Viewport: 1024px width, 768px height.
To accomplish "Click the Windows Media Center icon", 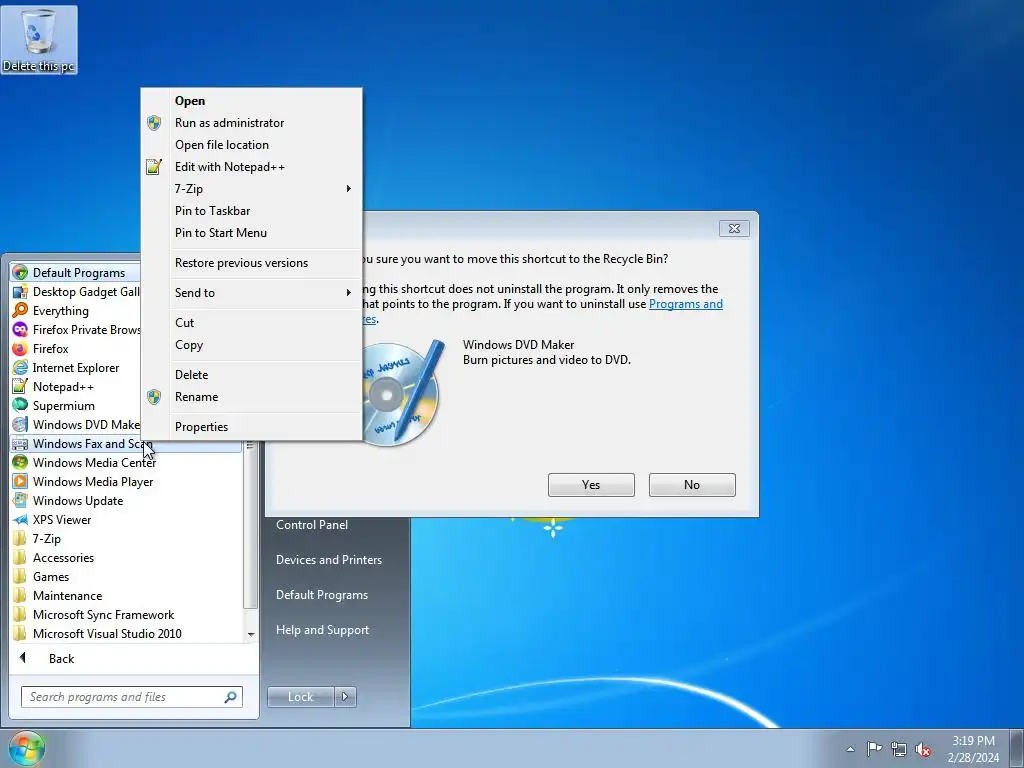I will (20, 462).
